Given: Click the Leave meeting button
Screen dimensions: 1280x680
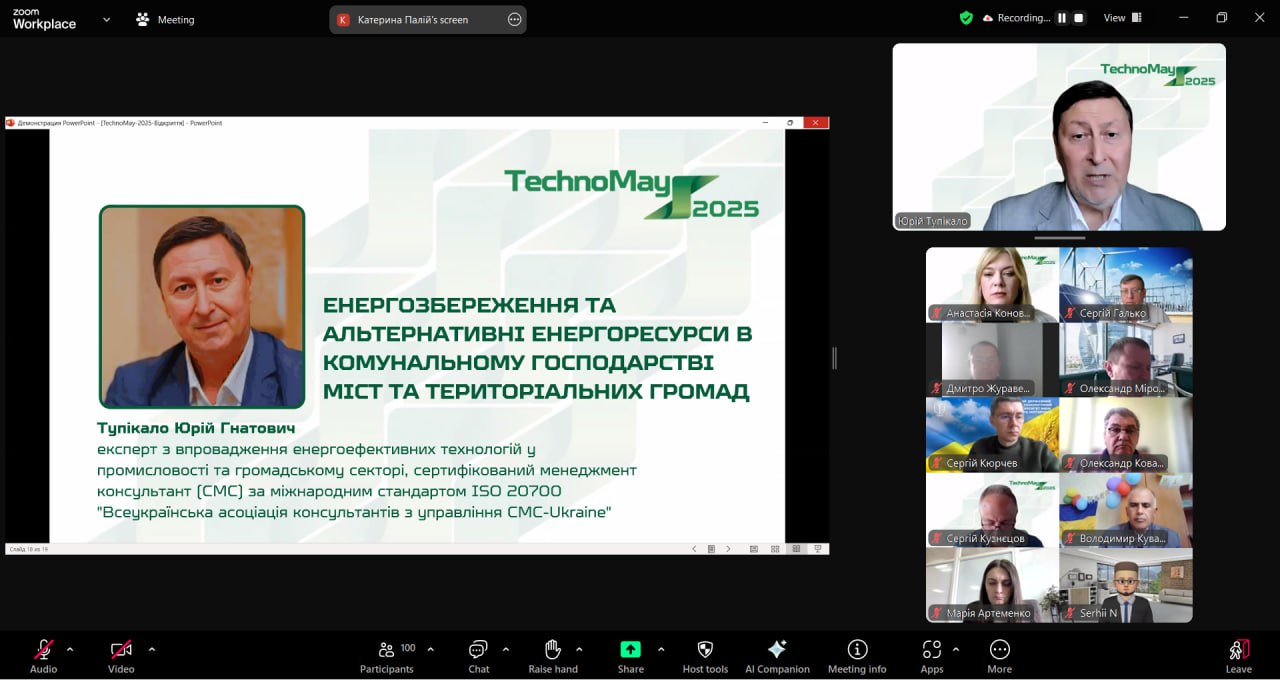Looking at the screenshot, I should [1239, 656].
